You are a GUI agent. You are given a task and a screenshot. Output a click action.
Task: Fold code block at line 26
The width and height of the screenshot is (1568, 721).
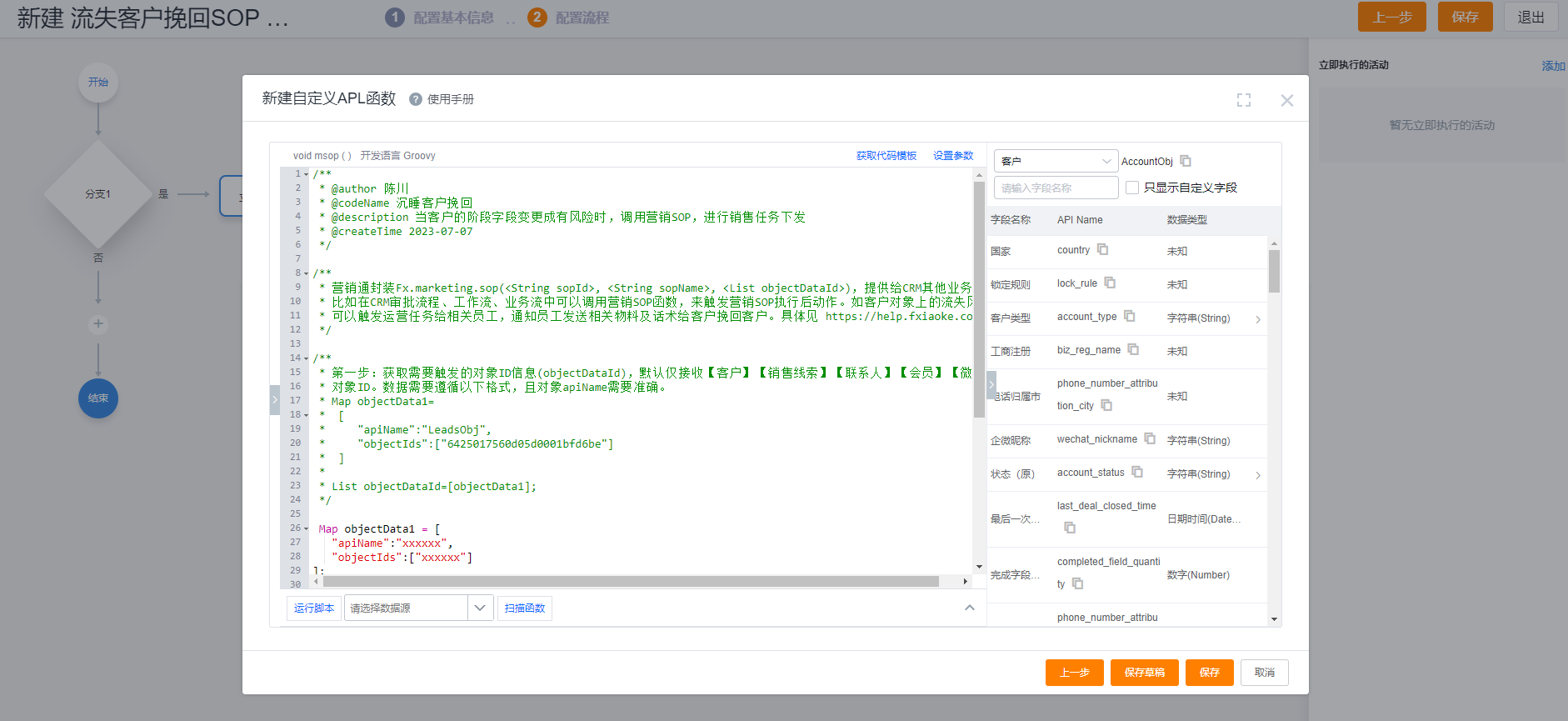click(307, 528)
